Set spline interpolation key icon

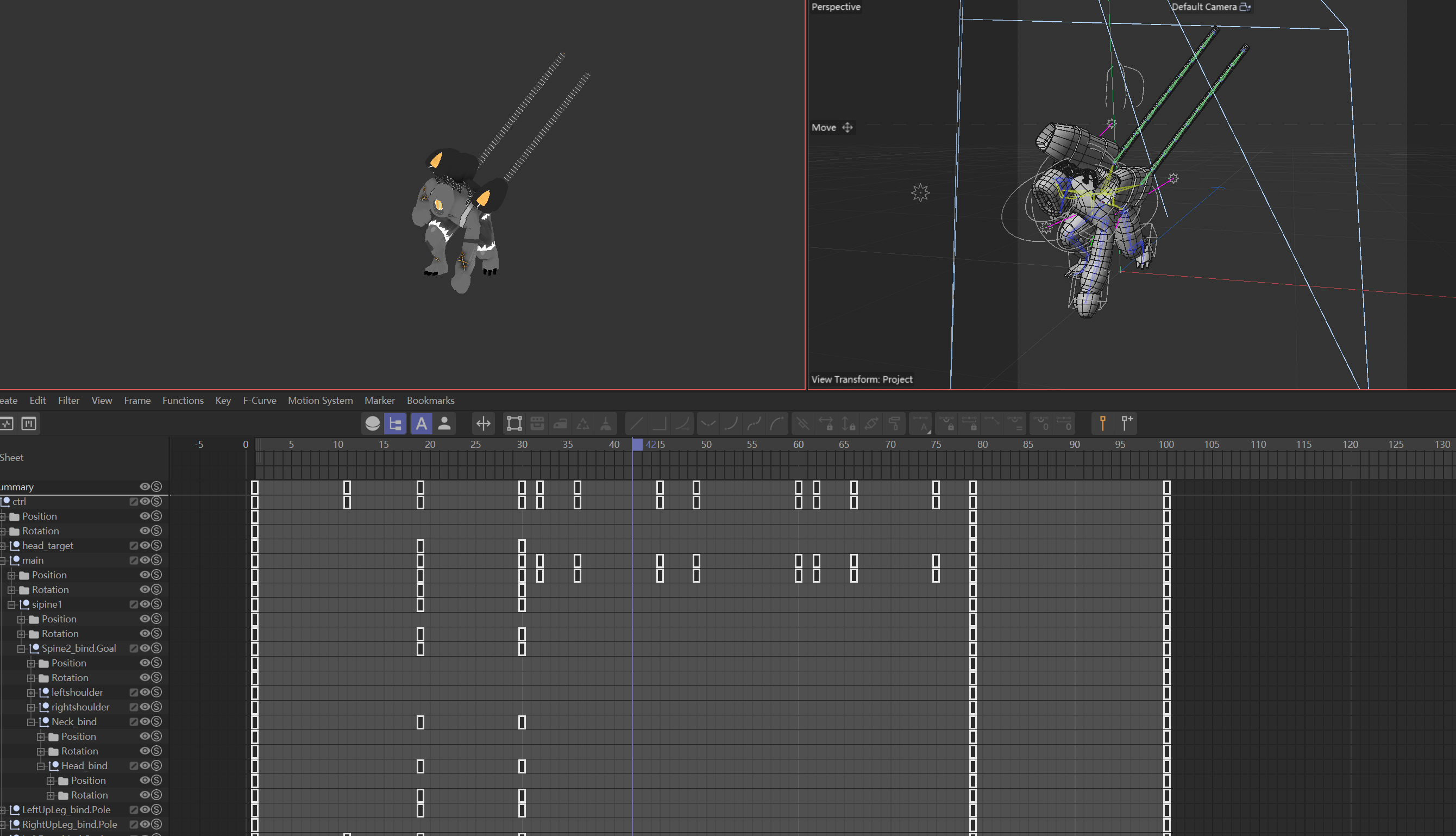(x=682, y=424)
